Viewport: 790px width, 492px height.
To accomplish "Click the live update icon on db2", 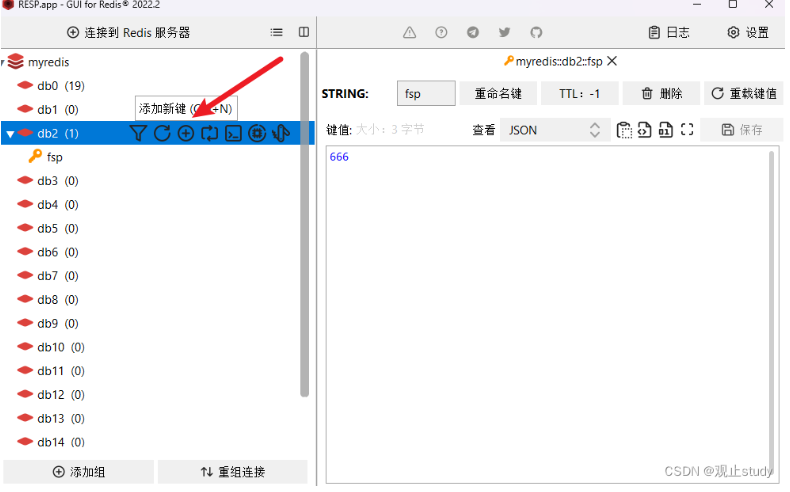I will 210,133.
